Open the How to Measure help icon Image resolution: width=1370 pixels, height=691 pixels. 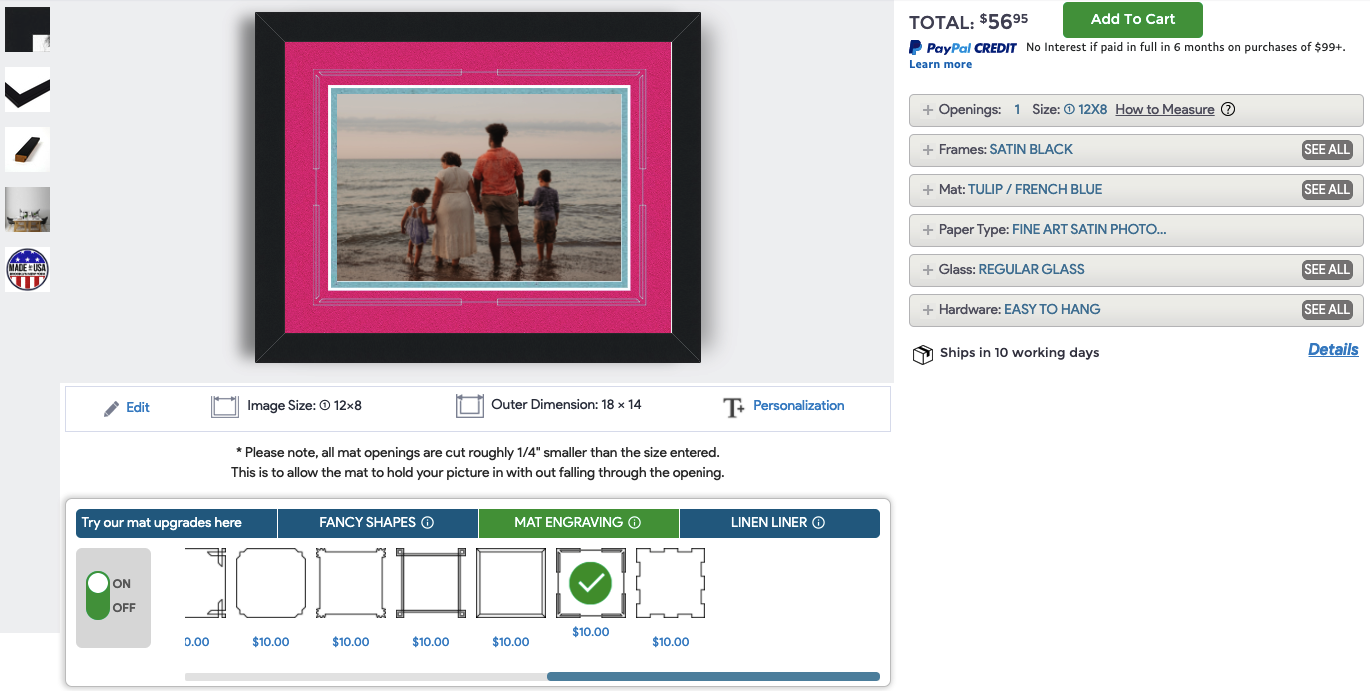[x=1228, y=110]
